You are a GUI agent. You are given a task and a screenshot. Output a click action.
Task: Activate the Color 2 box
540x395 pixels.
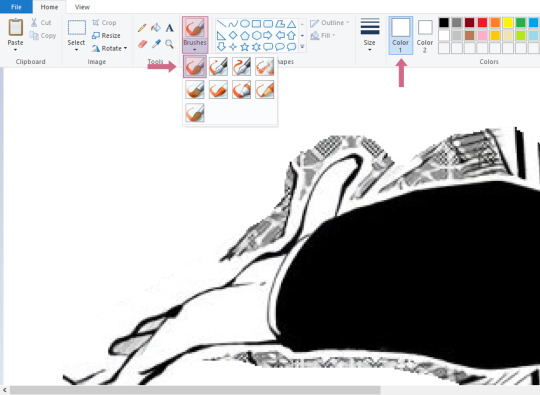[x=425, y=35]
